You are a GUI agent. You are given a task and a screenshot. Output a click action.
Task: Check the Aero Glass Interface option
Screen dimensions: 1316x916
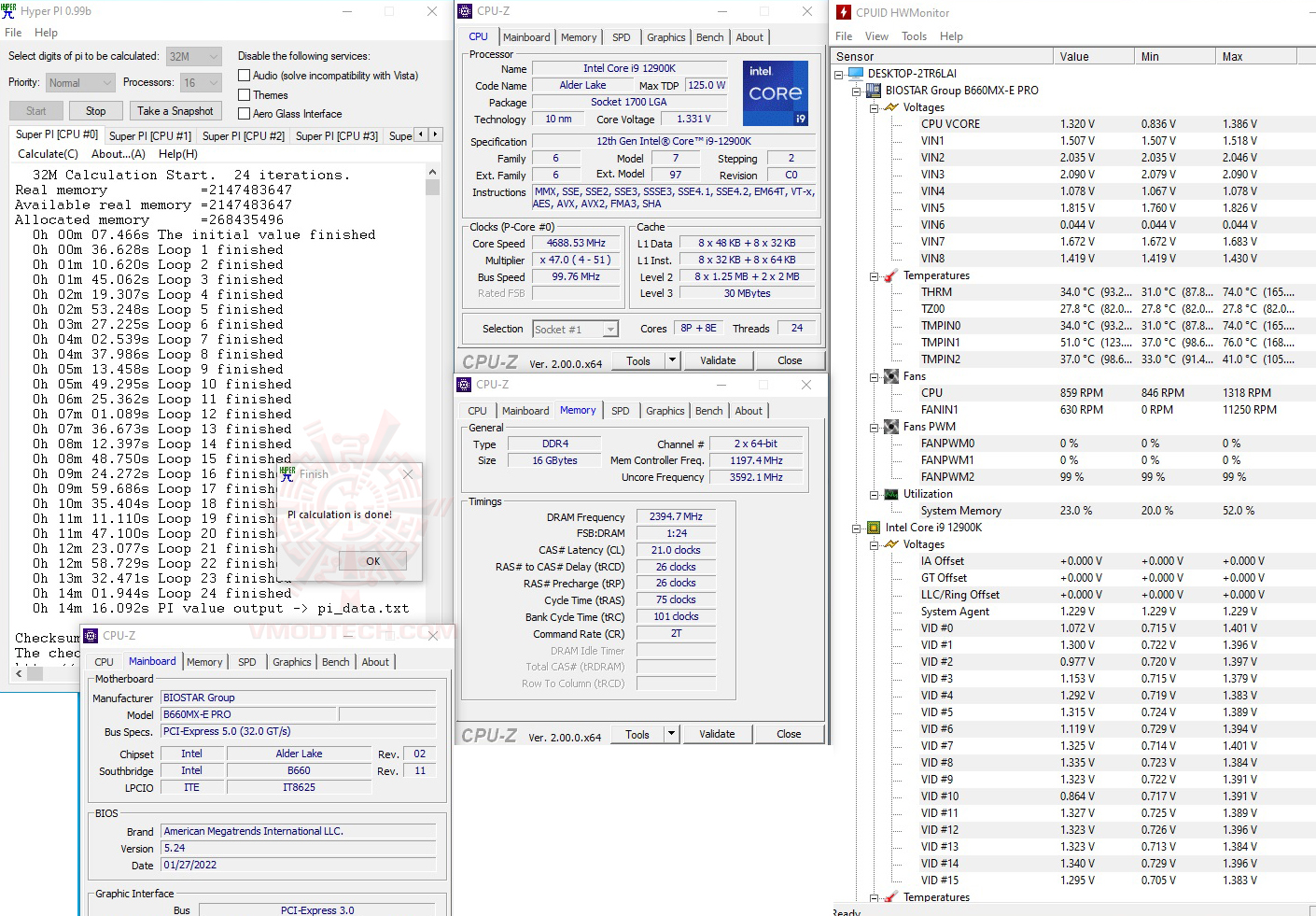[244, 114]
